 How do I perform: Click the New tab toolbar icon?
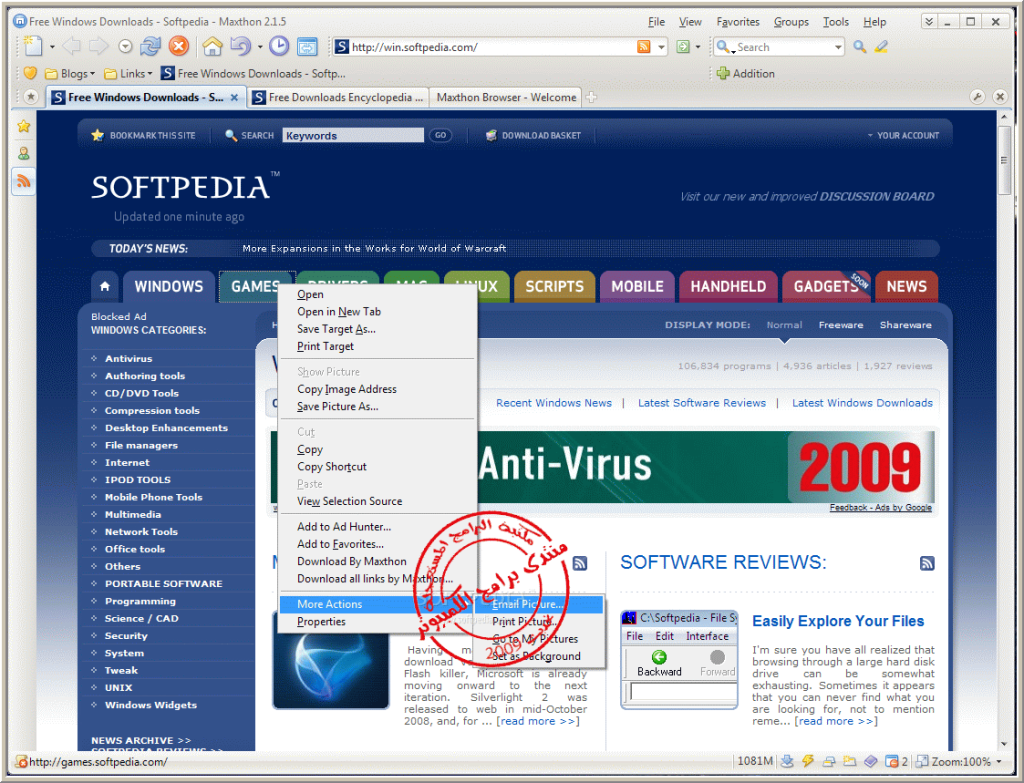[x=33, y=46]
